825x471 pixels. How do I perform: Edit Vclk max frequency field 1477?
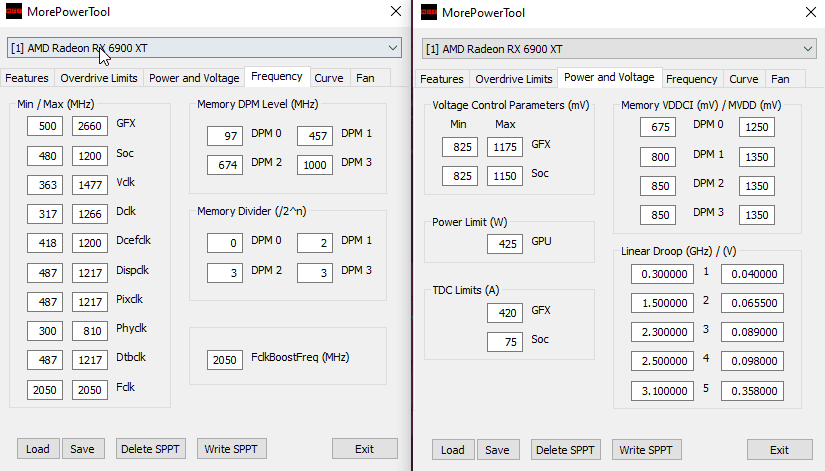point(90,185)
